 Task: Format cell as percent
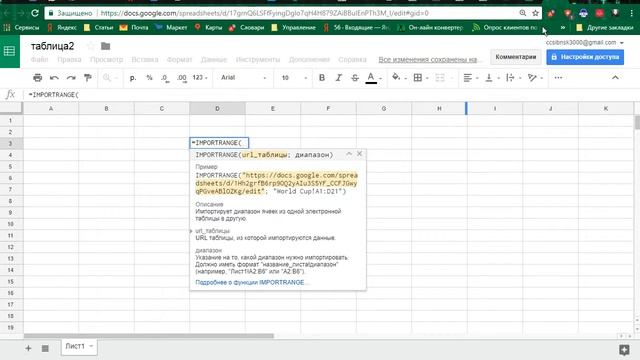point(149,78)
